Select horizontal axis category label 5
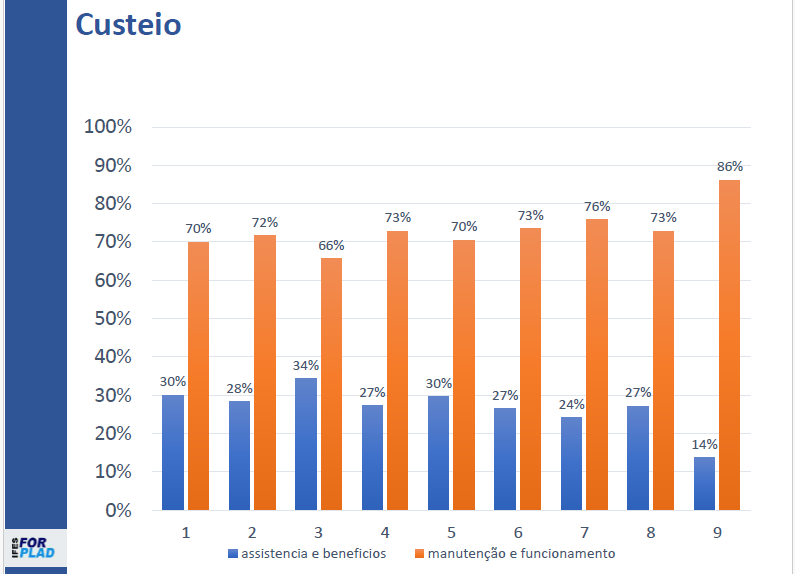The height and width of the screenshot is (574, 795). [451, 533]
